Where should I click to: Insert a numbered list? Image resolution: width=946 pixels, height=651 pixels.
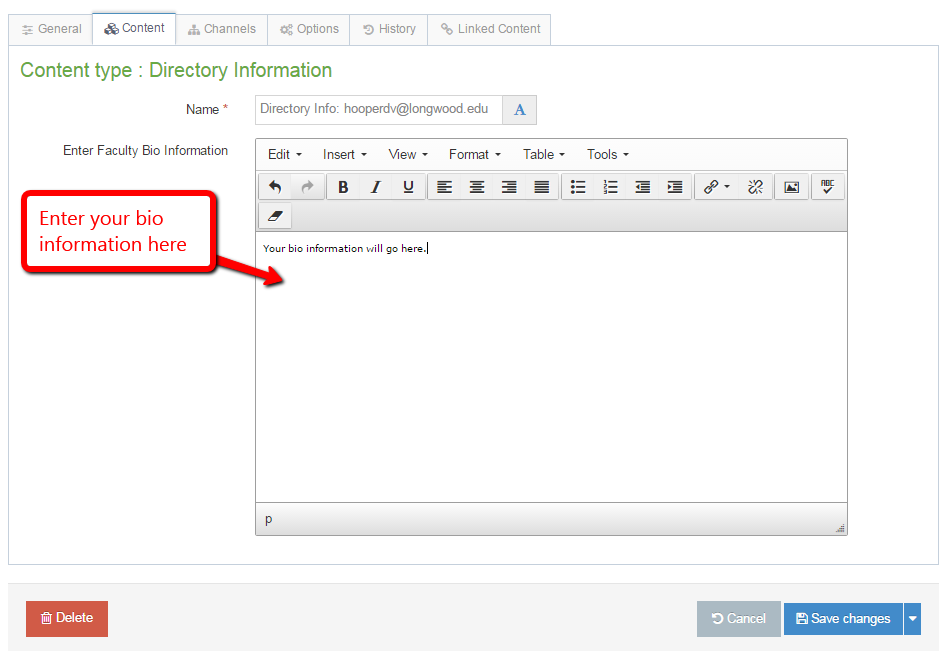[611, 187]
